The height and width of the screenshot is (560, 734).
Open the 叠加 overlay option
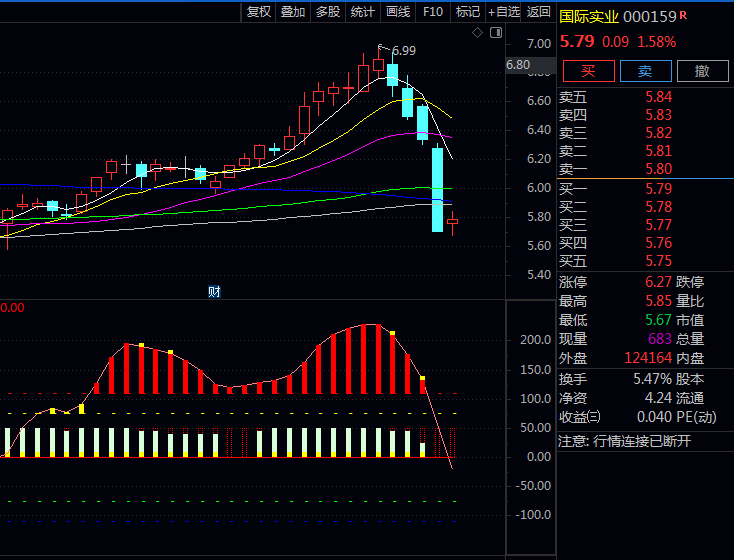coord(293,12)
